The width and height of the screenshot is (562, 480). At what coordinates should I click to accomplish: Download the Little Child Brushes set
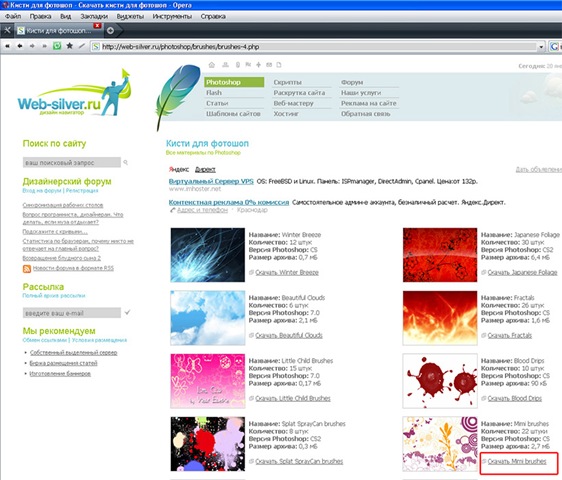293,398
